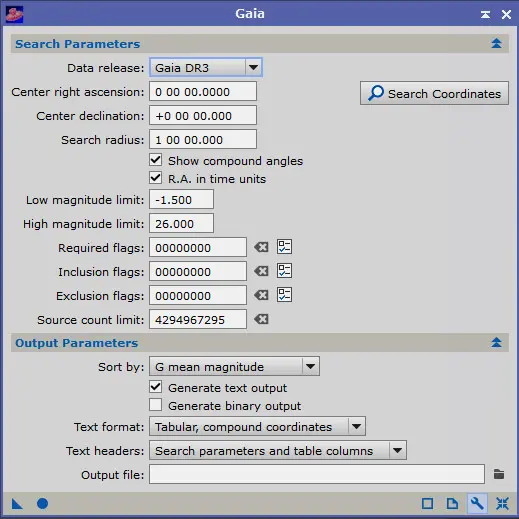Open Exclusion flags selection dialog
Image resolution: width=519 pixels, height=519 pixels.
point(284,295)
